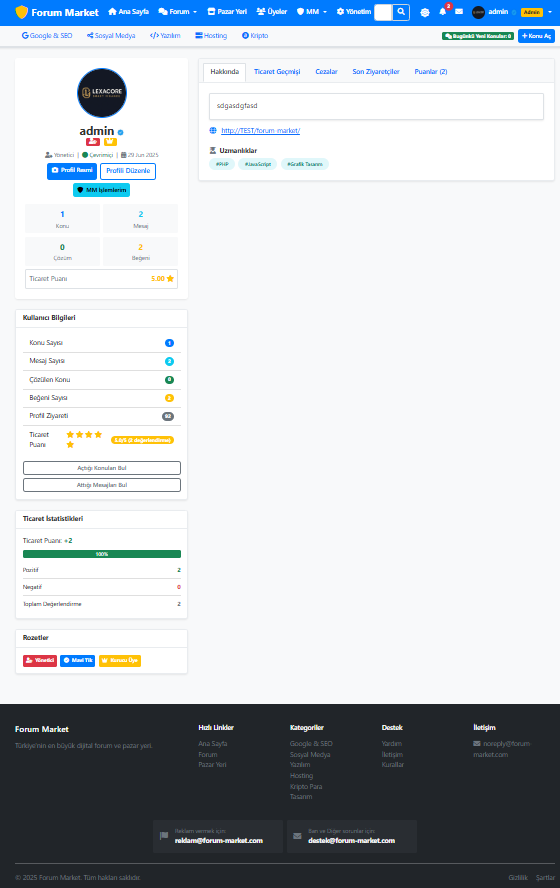Image resolution: width=560 pixels, height=888 pixels.
Task: Click the Yönetici red badge
Action: [x=40, y=660]
